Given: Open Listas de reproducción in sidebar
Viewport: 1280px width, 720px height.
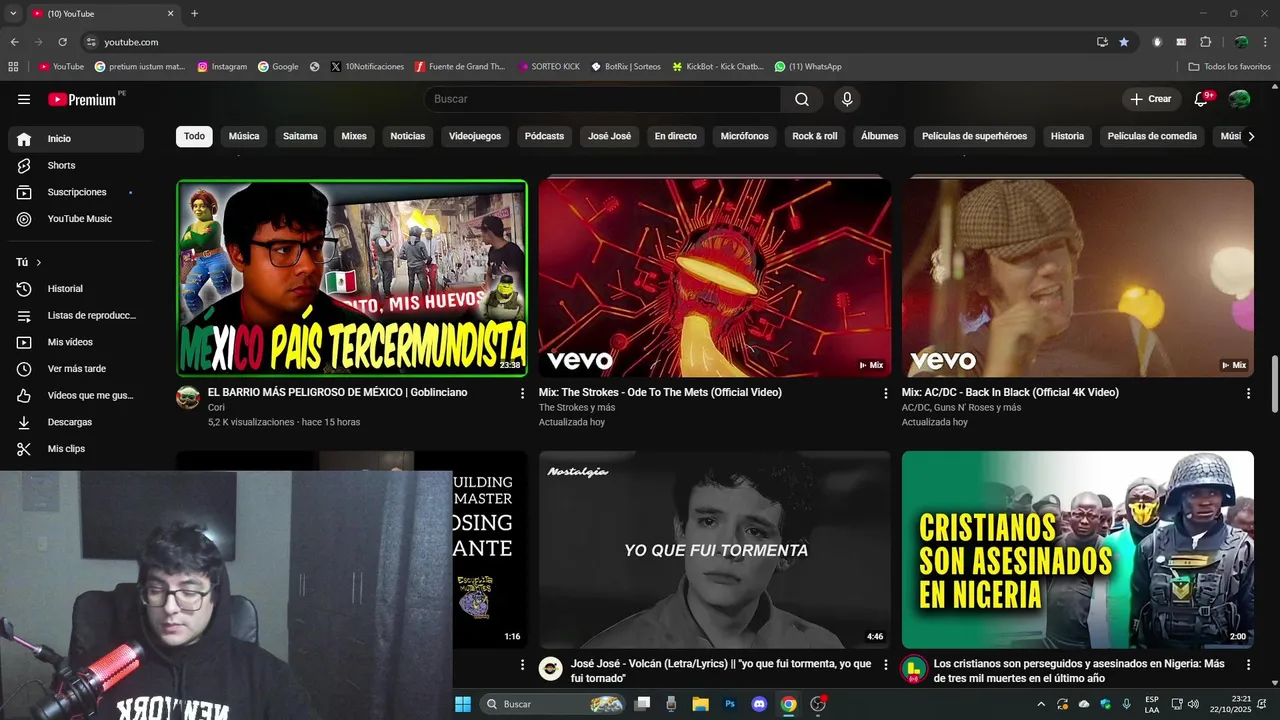Looking at the screenshot, I should [76, 315].
